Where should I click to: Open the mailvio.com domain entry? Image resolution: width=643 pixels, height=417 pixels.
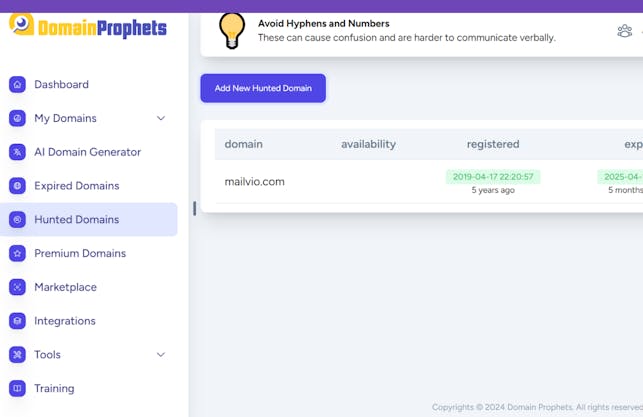tap(254, 182)
